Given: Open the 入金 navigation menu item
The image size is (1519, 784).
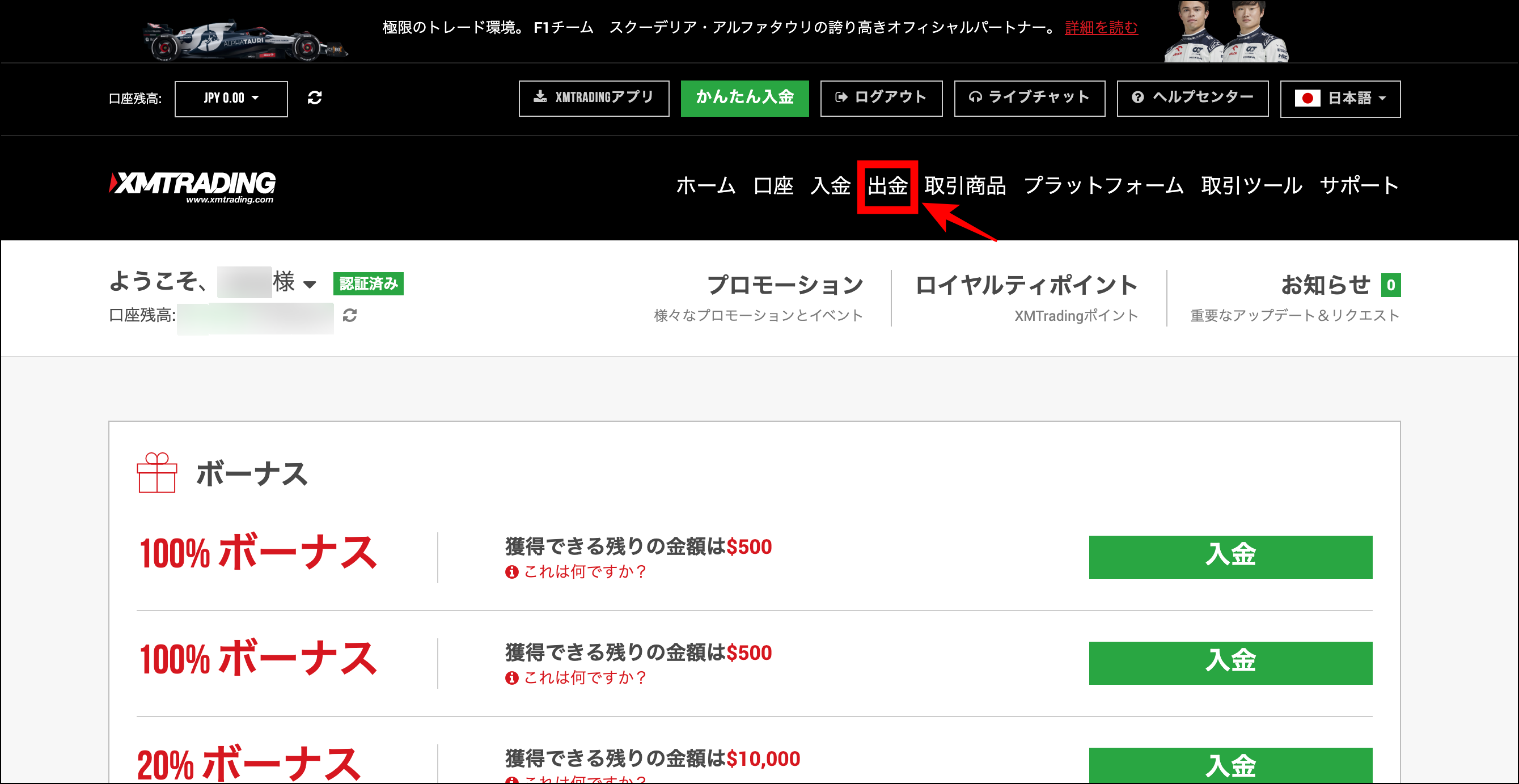Looking at the screenshot, I should (830, 186).
